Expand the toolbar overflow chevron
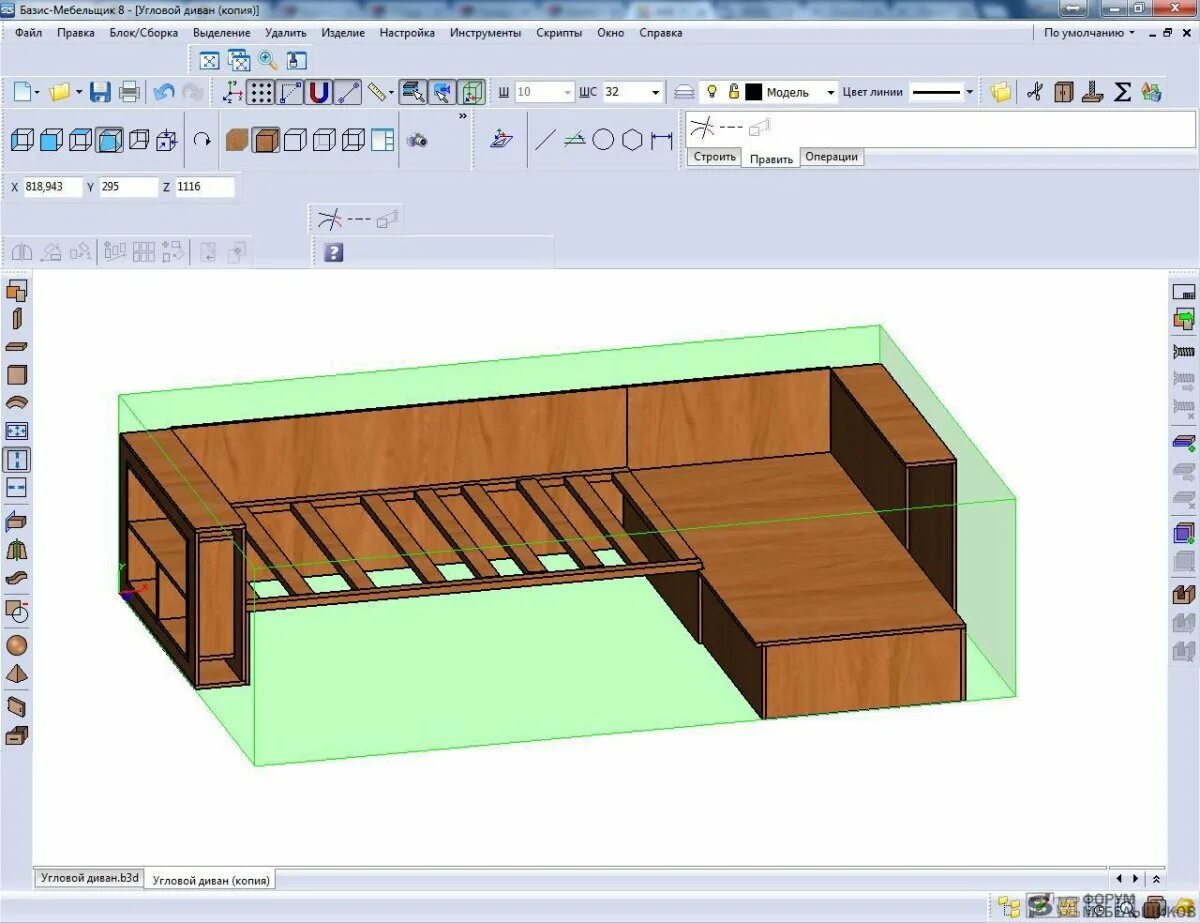The width and height of the screenshot is (1200, 923). click(x=462, y=116)
